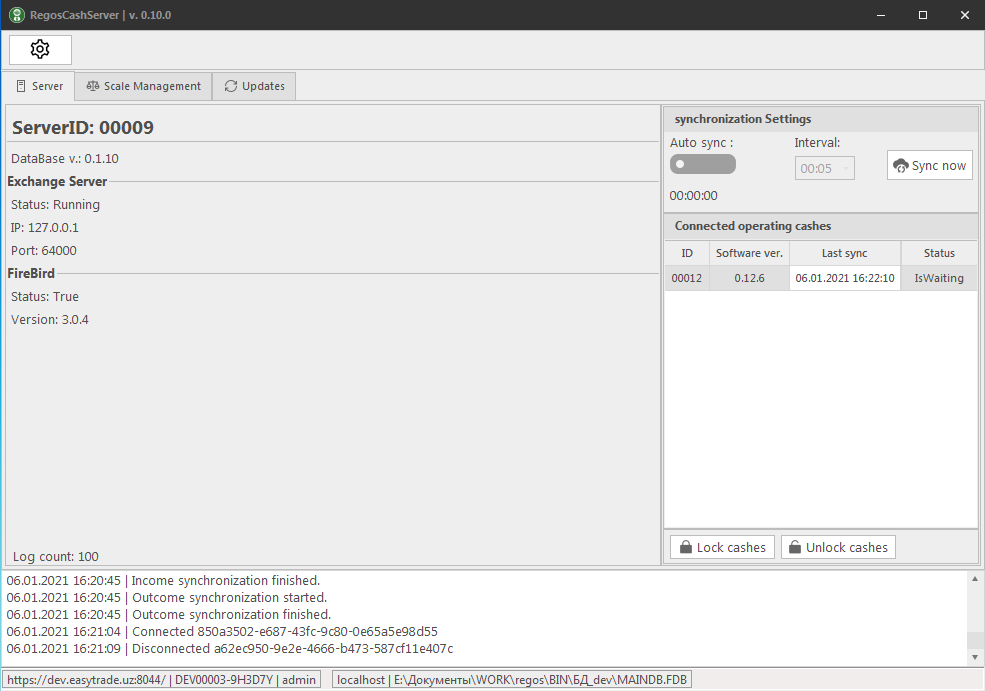Image resolution: width=985 pixels, height=691 pixels.
Task: Enable the Auto sync toggle switch
Action: 702,164
